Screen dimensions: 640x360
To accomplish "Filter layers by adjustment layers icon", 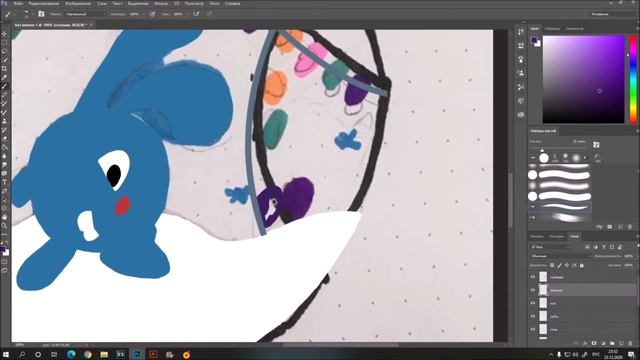I will pyautogui.click(x=596, y=247).
